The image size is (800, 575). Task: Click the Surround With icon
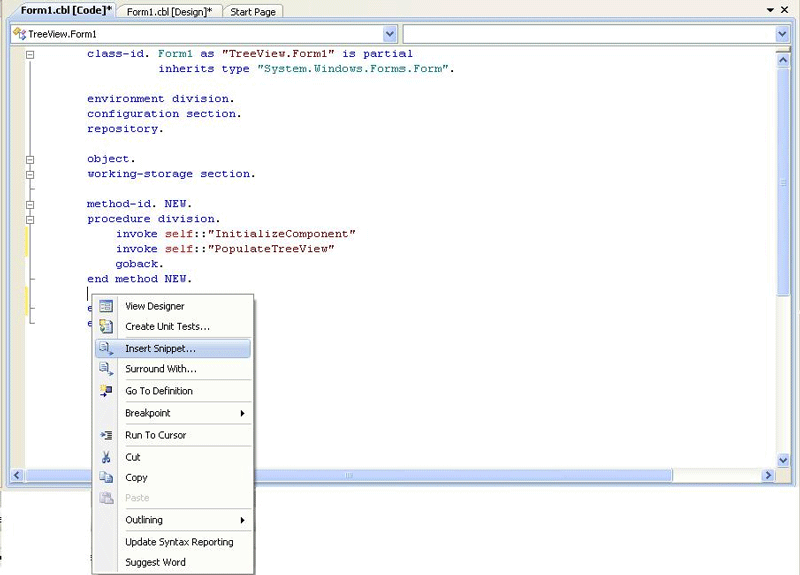pos(106,369)
